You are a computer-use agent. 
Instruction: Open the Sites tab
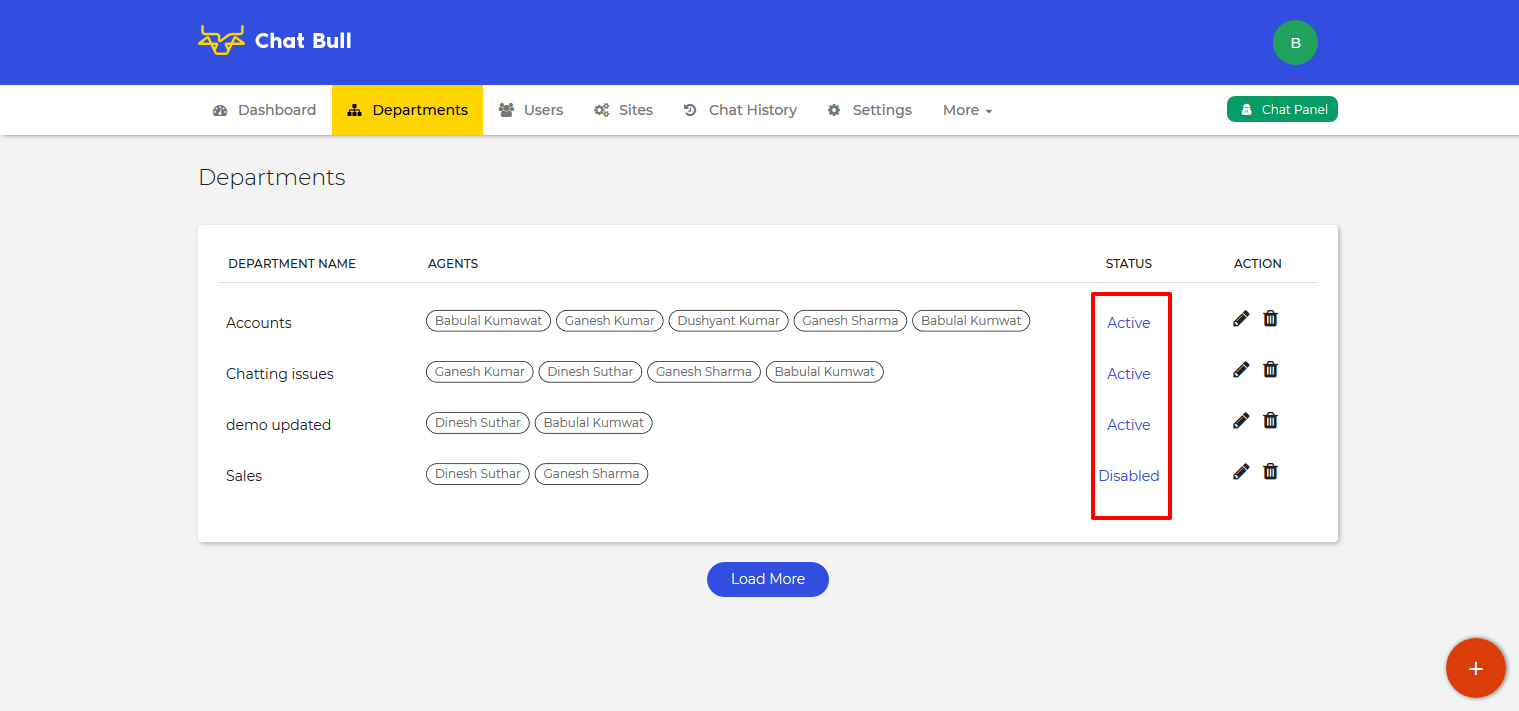coord(623,110)
